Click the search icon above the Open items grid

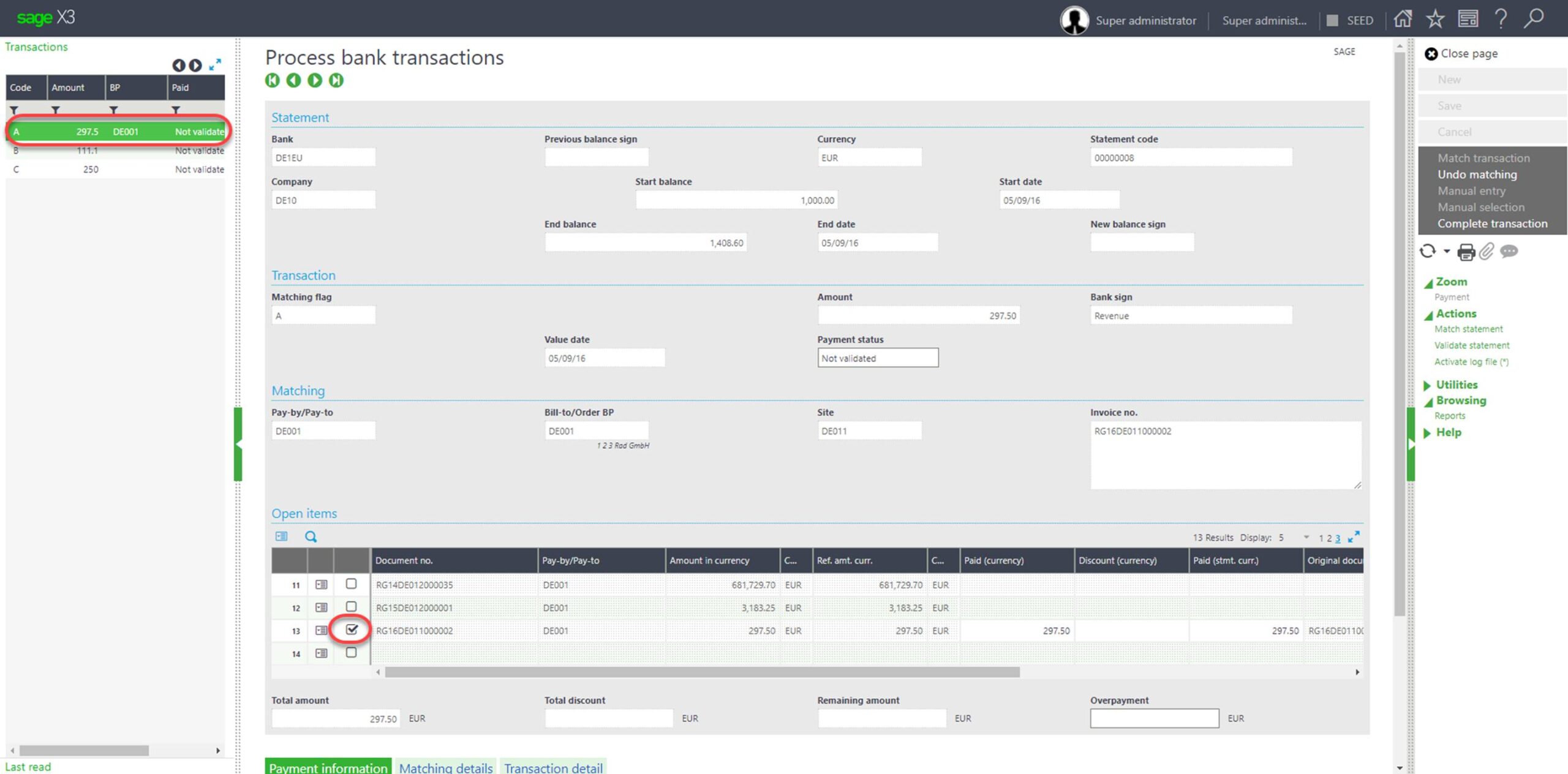tap(311, 537)
